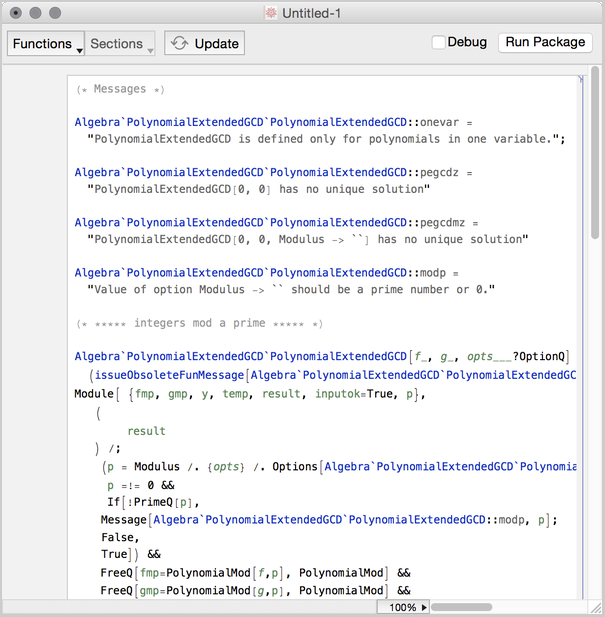Click the integers mod a prime comment
Screen dimensions: 605x617
200,323
